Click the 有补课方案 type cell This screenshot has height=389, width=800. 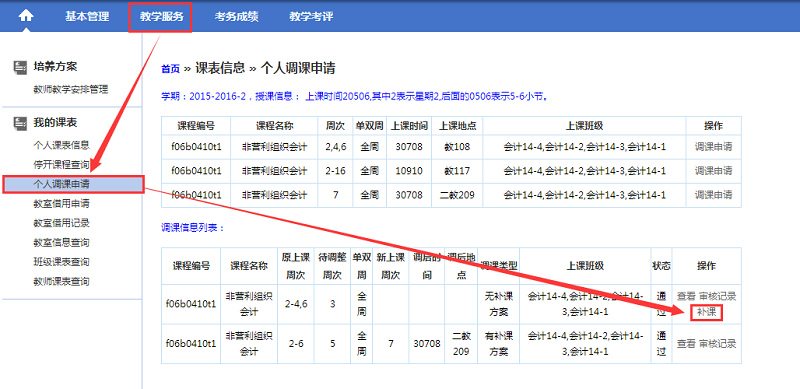[498, 344]
